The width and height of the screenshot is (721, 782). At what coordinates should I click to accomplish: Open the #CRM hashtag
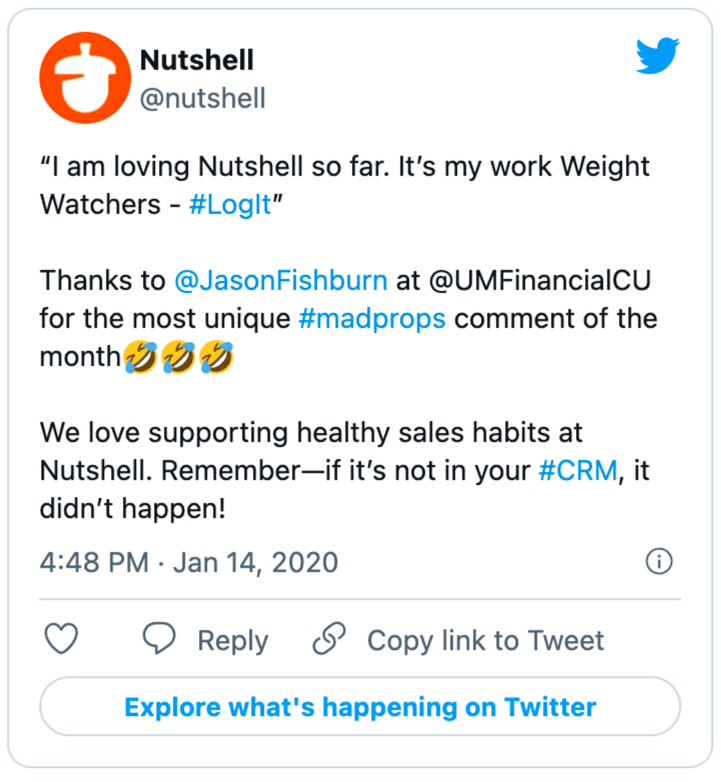(578, 471)
